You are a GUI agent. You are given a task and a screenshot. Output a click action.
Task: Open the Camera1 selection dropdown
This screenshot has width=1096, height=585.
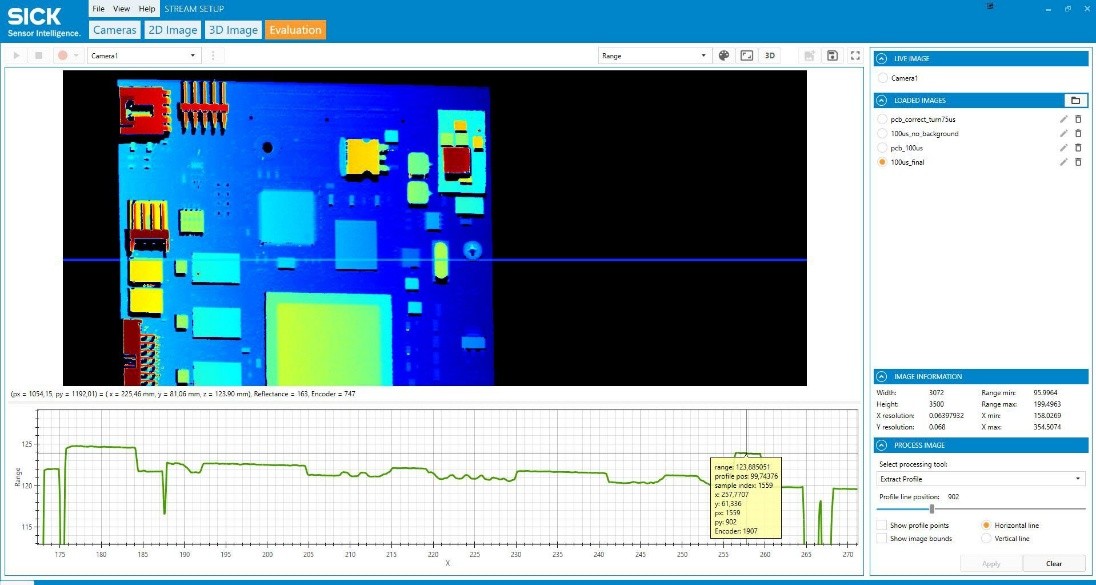pos(145,56)
